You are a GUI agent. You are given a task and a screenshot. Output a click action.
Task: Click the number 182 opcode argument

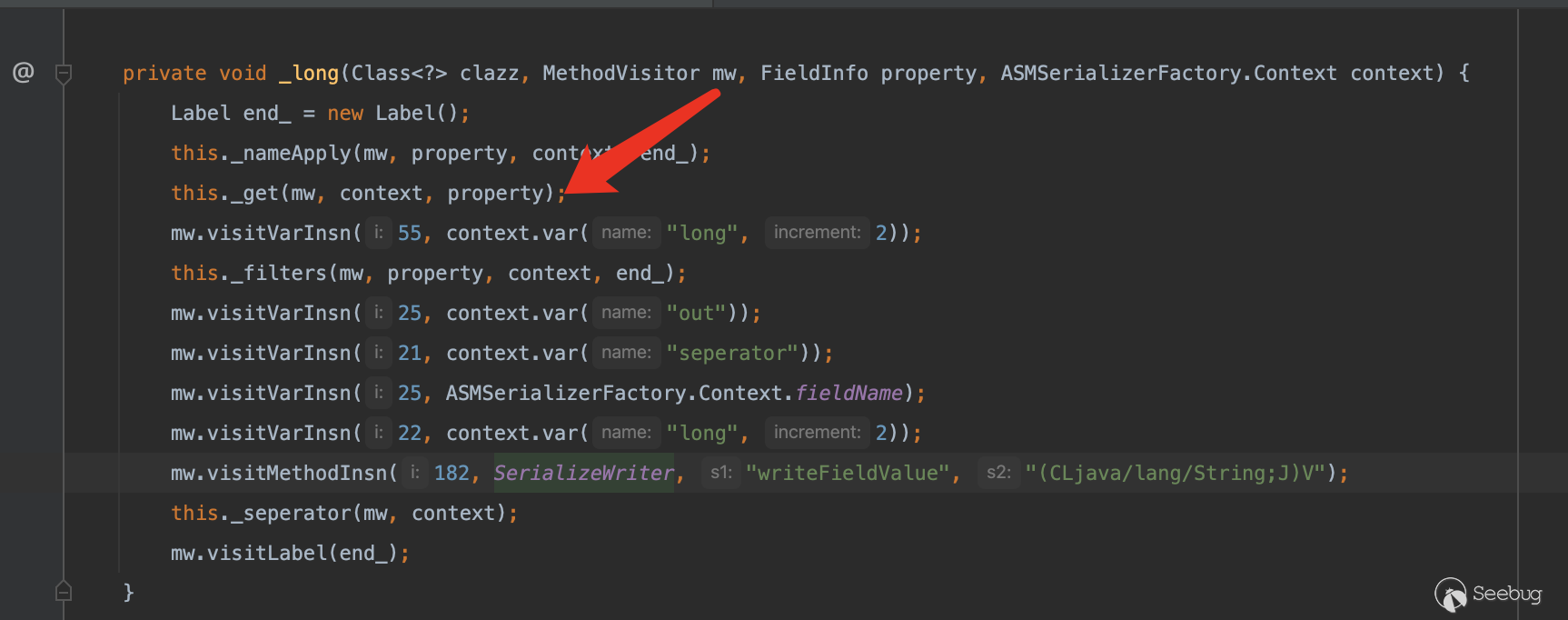coord(452,473)
